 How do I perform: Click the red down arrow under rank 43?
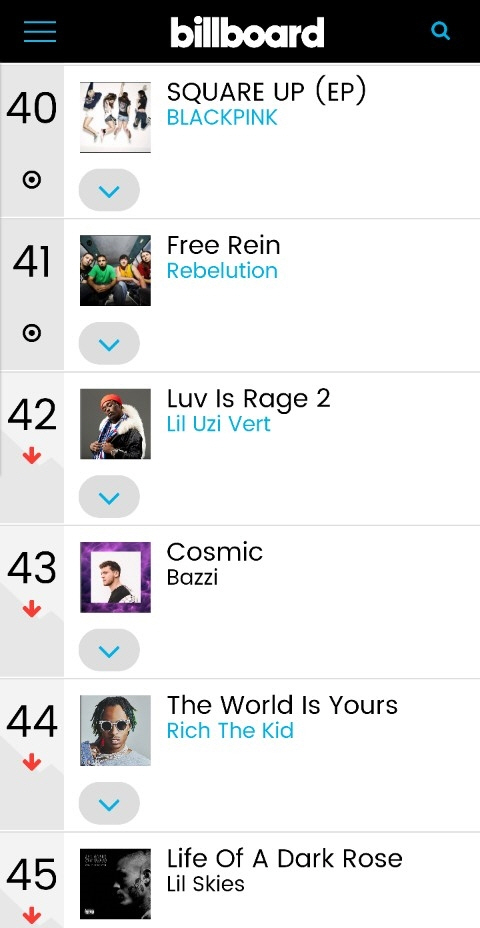coord(32,608)
